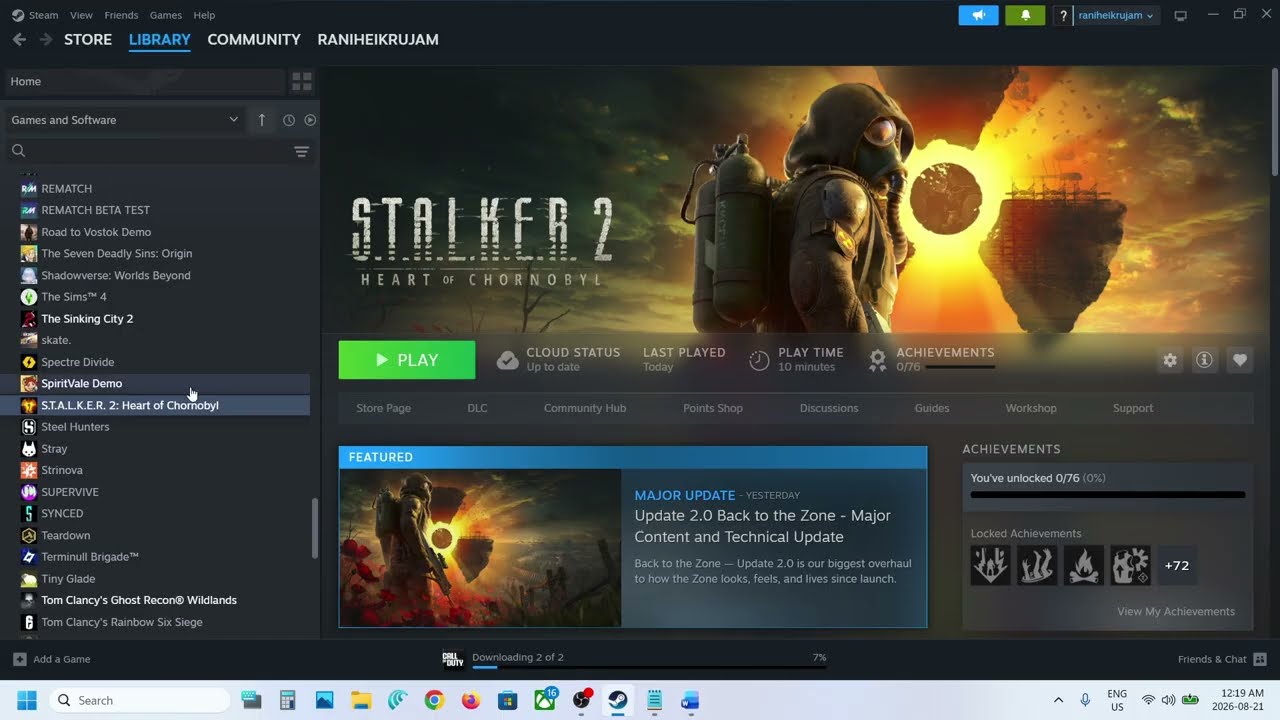Show game info with the info icon

tap(1205, 360)
